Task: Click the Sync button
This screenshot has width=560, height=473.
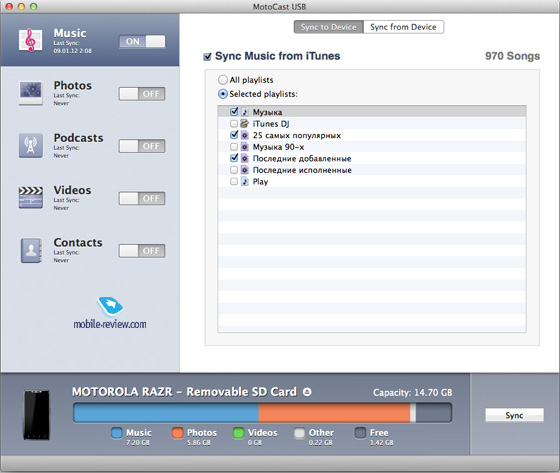Action: pos(514,415)
